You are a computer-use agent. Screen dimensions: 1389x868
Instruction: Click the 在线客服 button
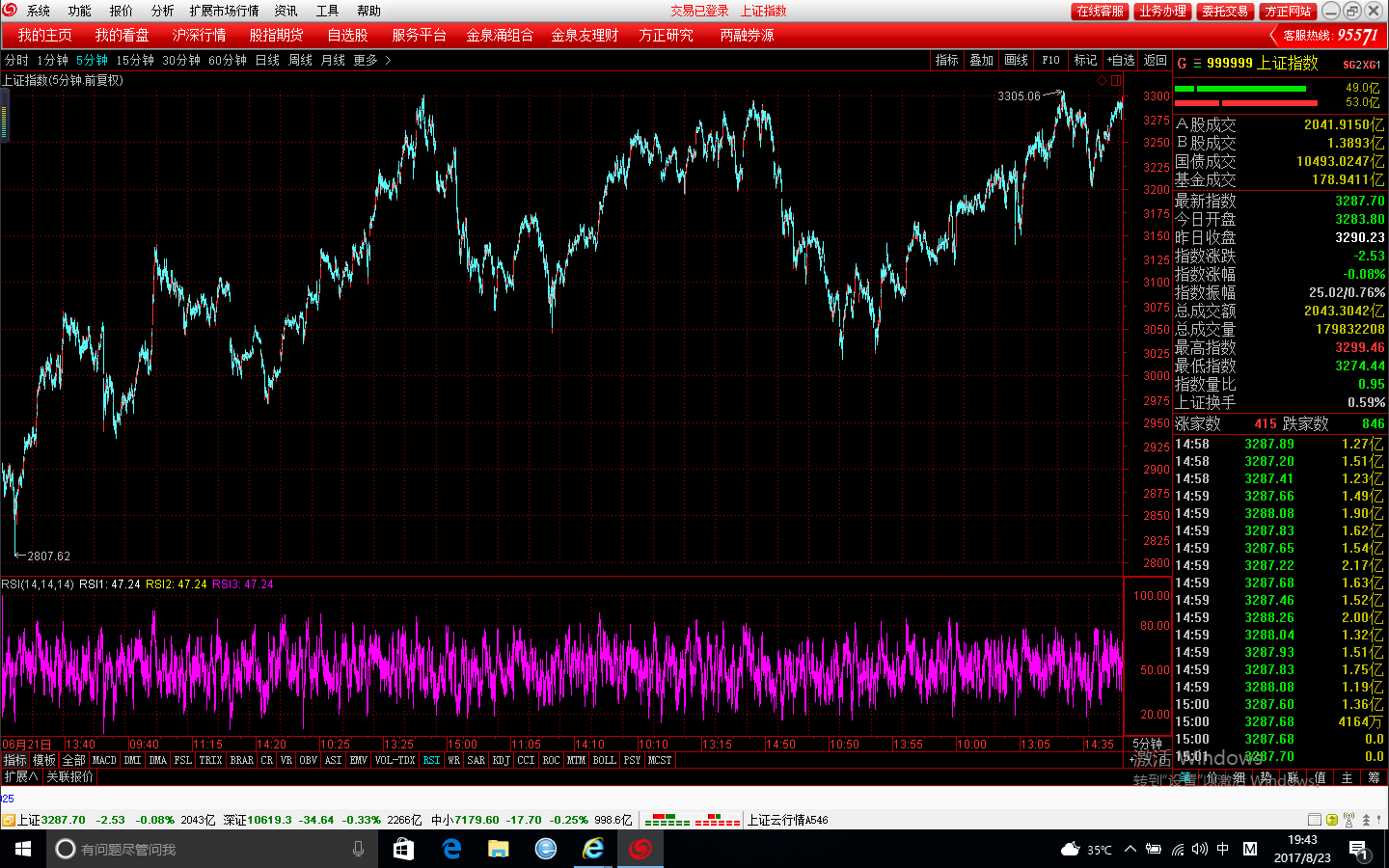pyautogui.click(x=1100, y=11)
